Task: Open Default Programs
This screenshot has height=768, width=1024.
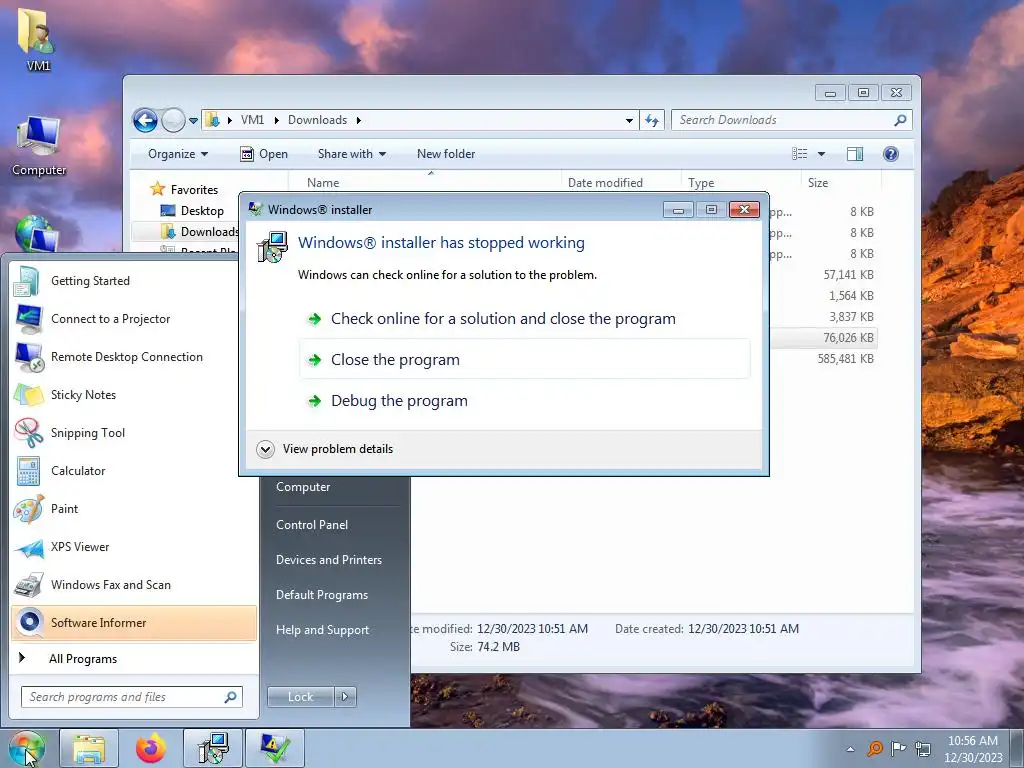Action: tap(322, 595)
